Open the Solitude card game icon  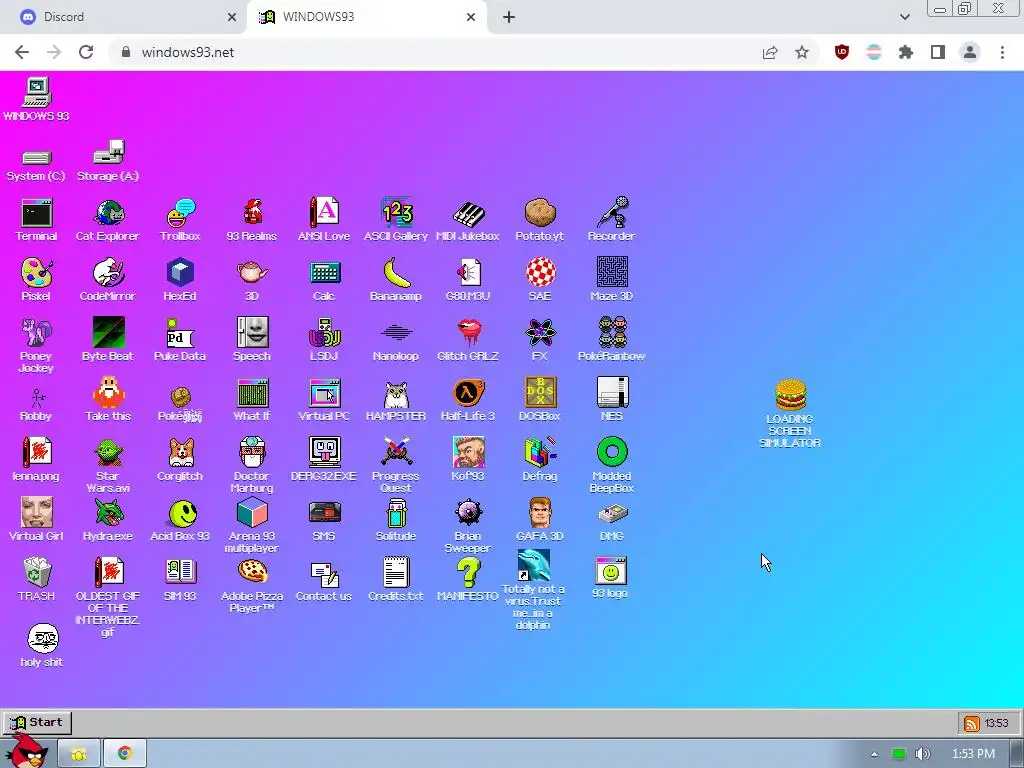(396, 520)
